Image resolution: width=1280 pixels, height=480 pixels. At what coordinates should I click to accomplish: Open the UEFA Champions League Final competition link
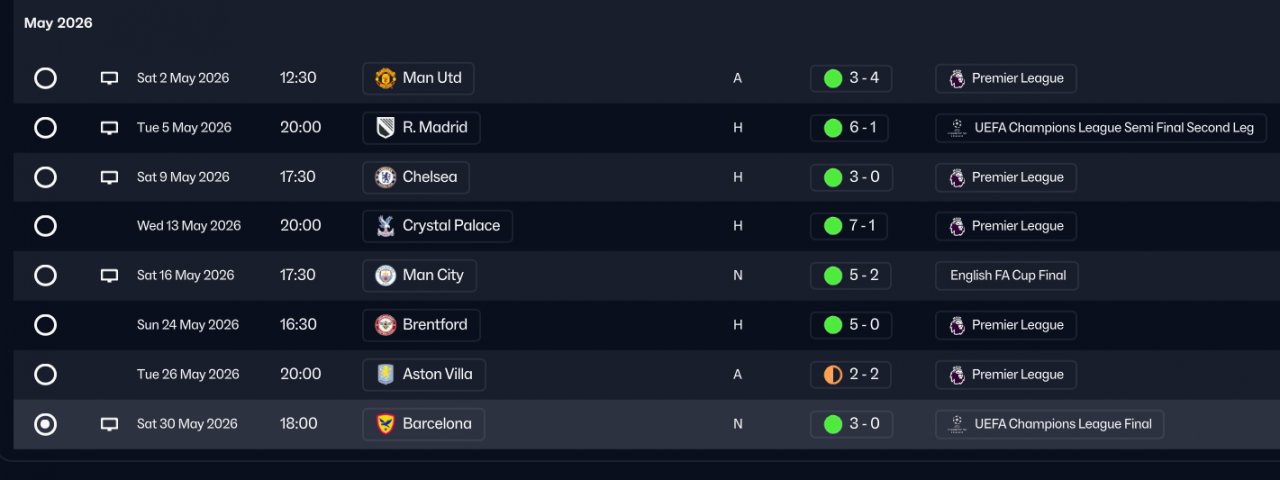[1050, 424]
